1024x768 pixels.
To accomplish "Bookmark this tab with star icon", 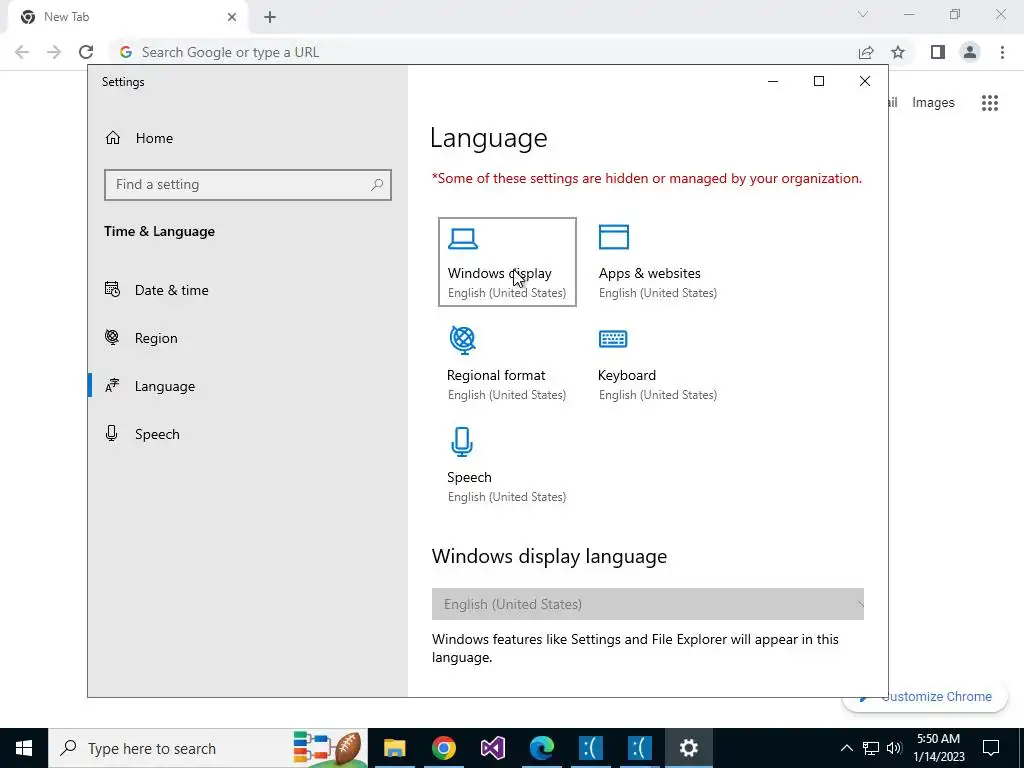I will [x=898, y=52].
